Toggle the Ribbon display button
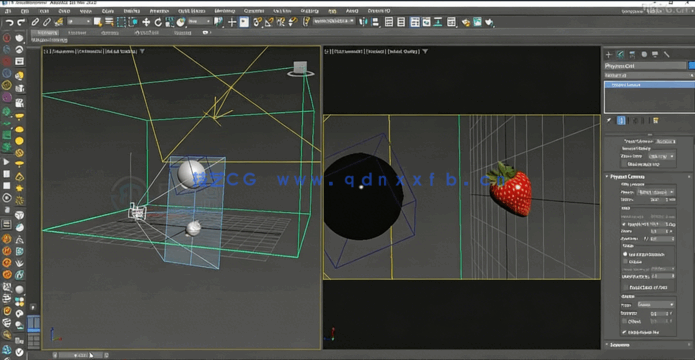Screen dimensions: 695x360 click(415, 22)
